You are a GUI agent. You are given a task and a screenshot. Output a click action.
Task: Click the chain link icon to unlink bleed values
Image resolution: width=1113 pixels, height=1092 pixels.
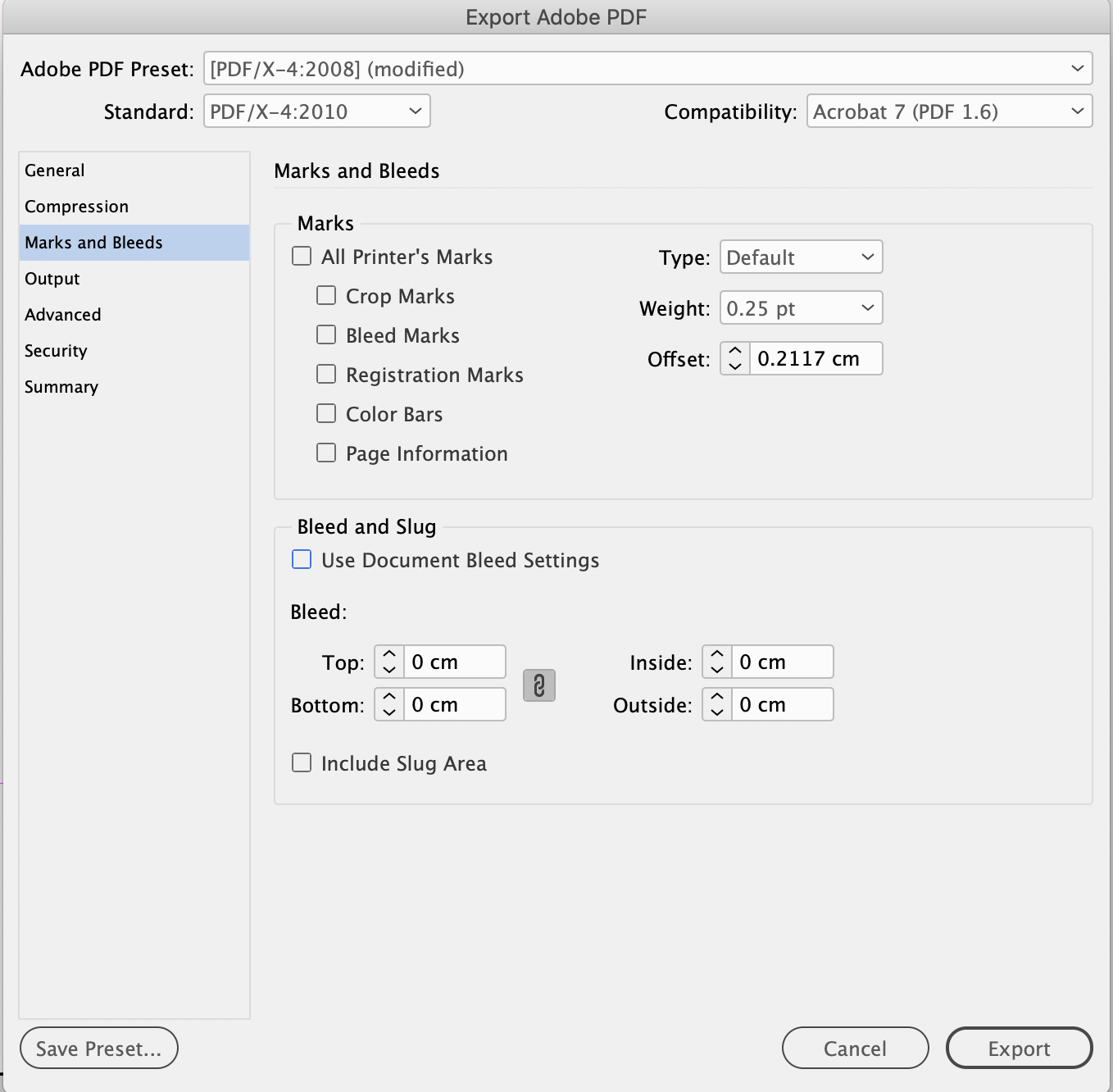pyautogui.click(x=538, y=685)
